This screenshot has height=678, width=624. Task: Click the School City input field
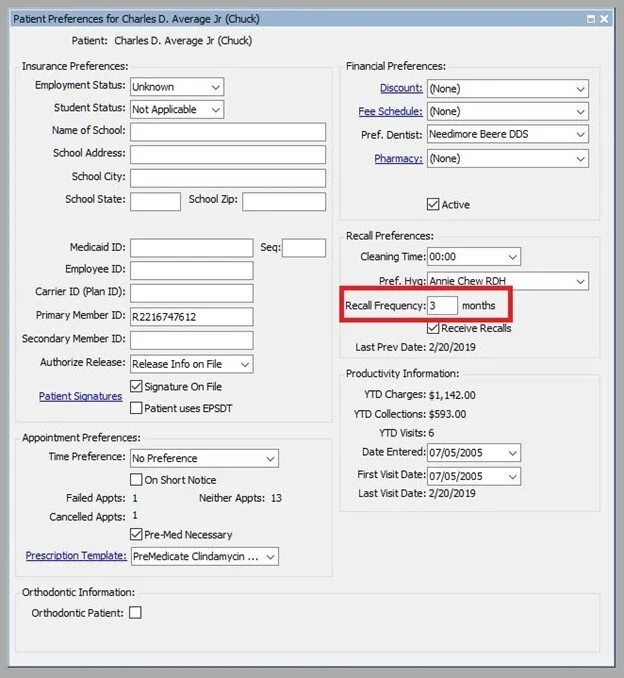[228, 178]
